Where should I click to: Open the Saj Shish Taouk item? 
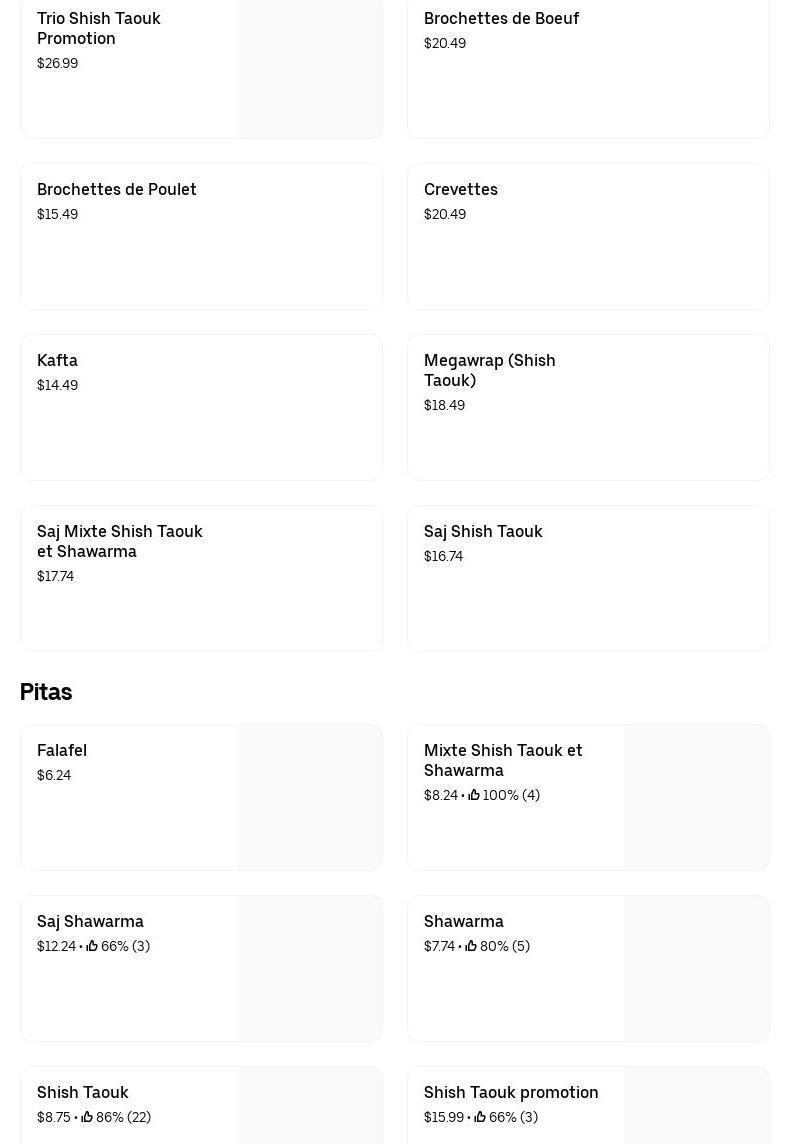tap(483, 531)
